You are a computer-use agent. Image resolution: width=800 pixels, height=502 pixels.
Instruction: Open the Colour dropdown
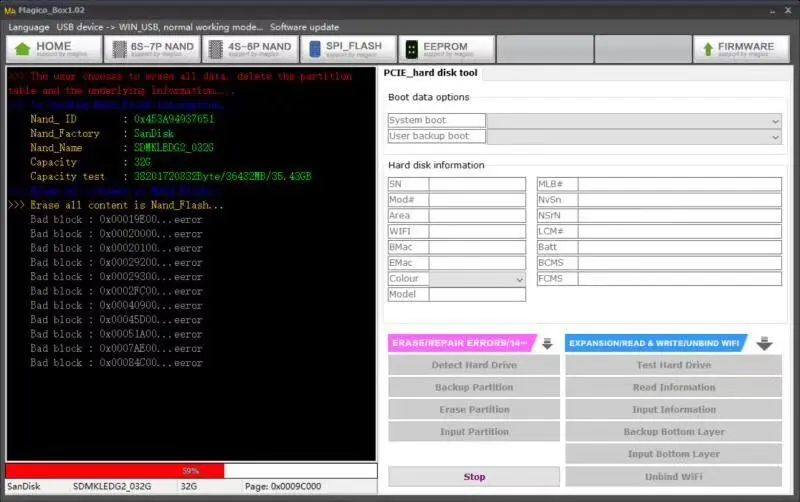tap(477, 279)
